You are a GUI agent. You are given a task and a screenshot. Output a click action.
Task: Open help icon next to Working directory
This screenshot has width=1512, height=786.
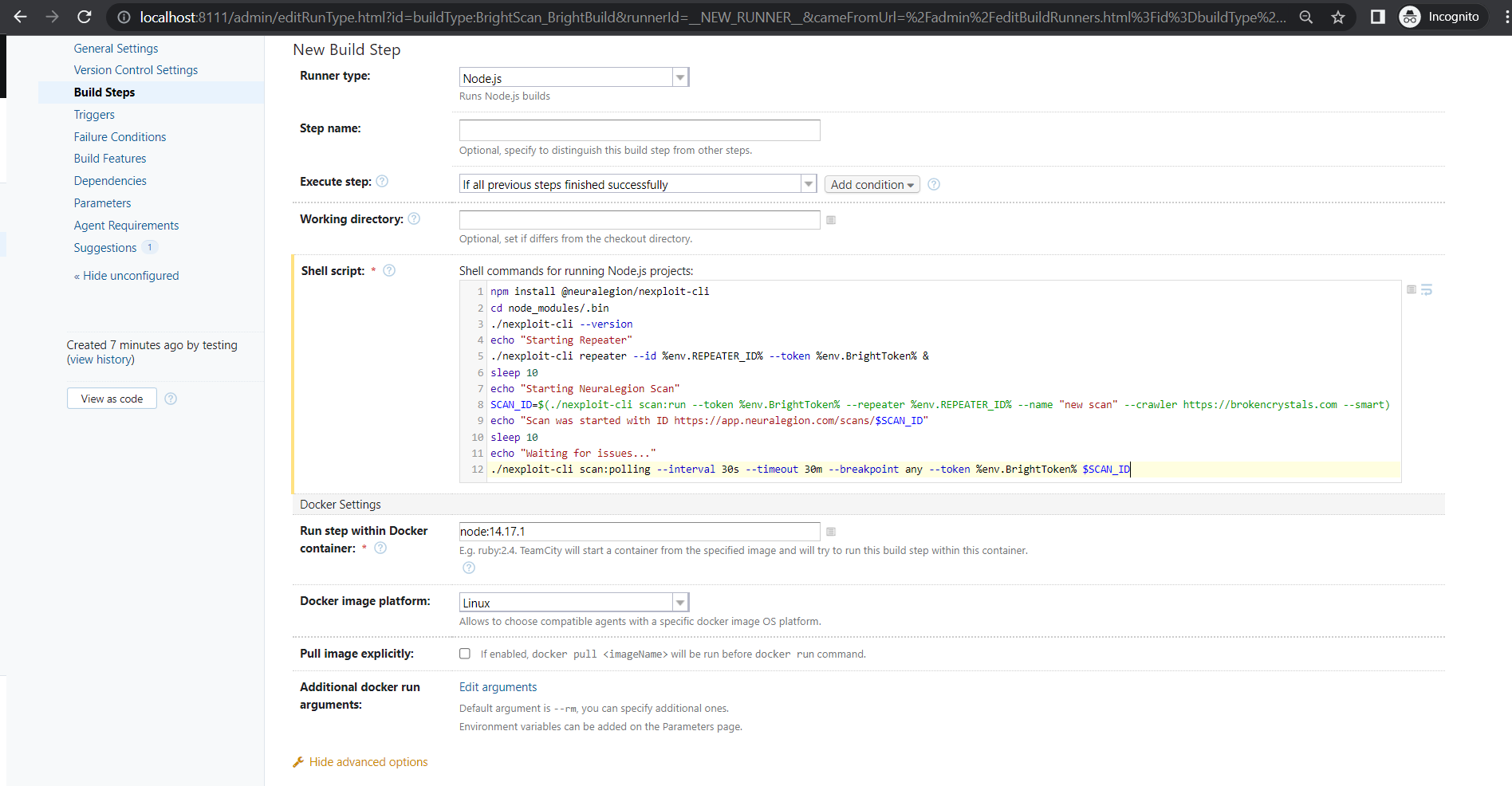point(414,218)
